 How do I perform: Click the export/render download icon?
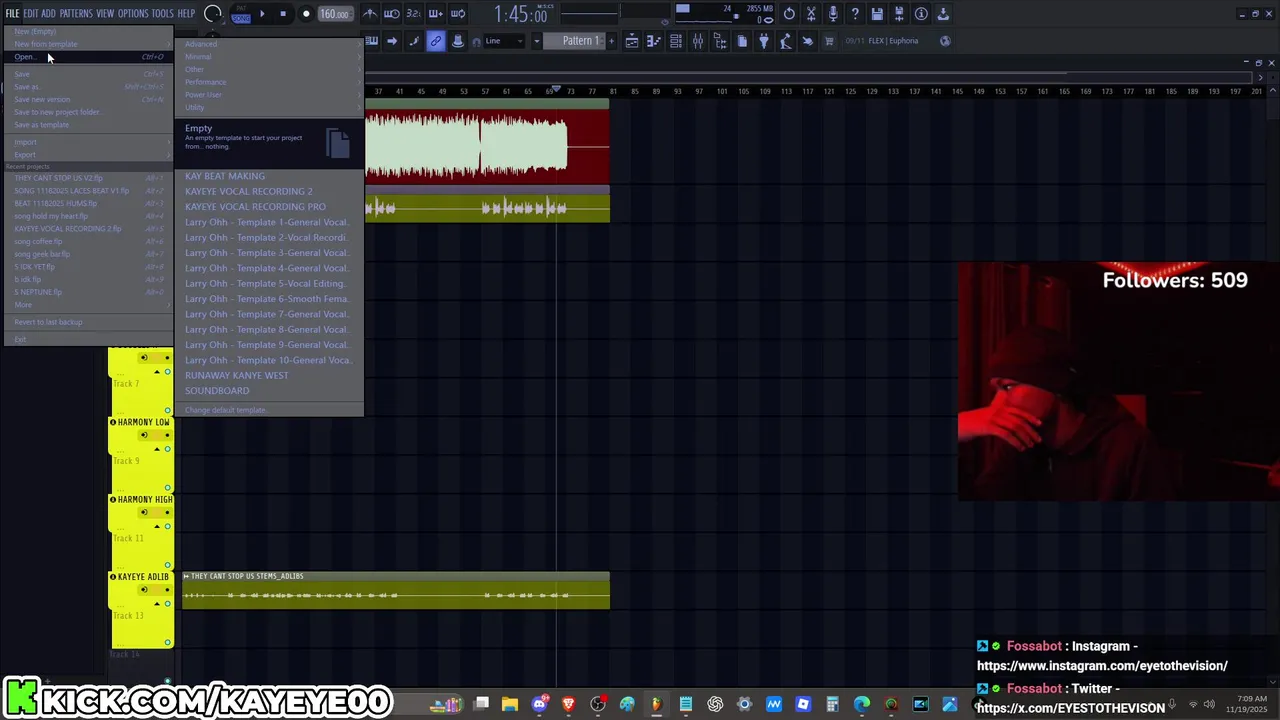943,14
